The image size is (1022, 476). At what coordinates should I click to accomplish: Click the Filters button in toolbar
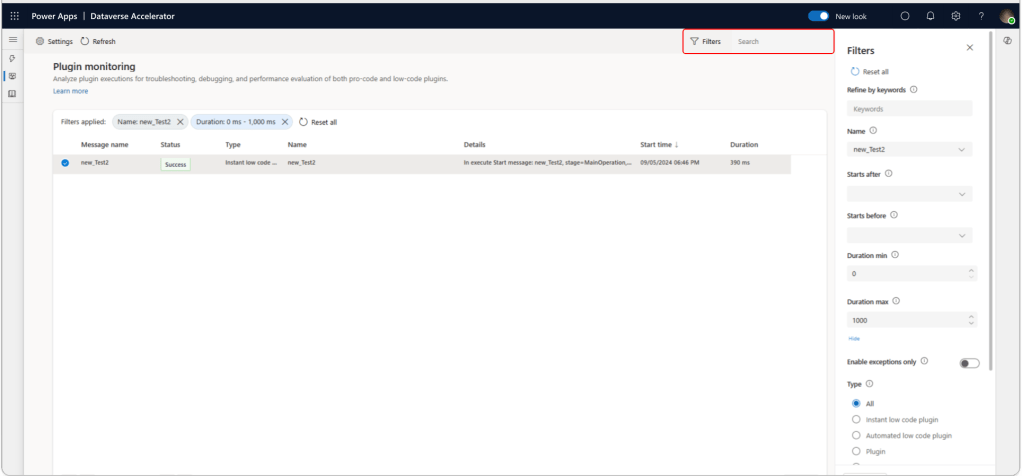point(705,42)
